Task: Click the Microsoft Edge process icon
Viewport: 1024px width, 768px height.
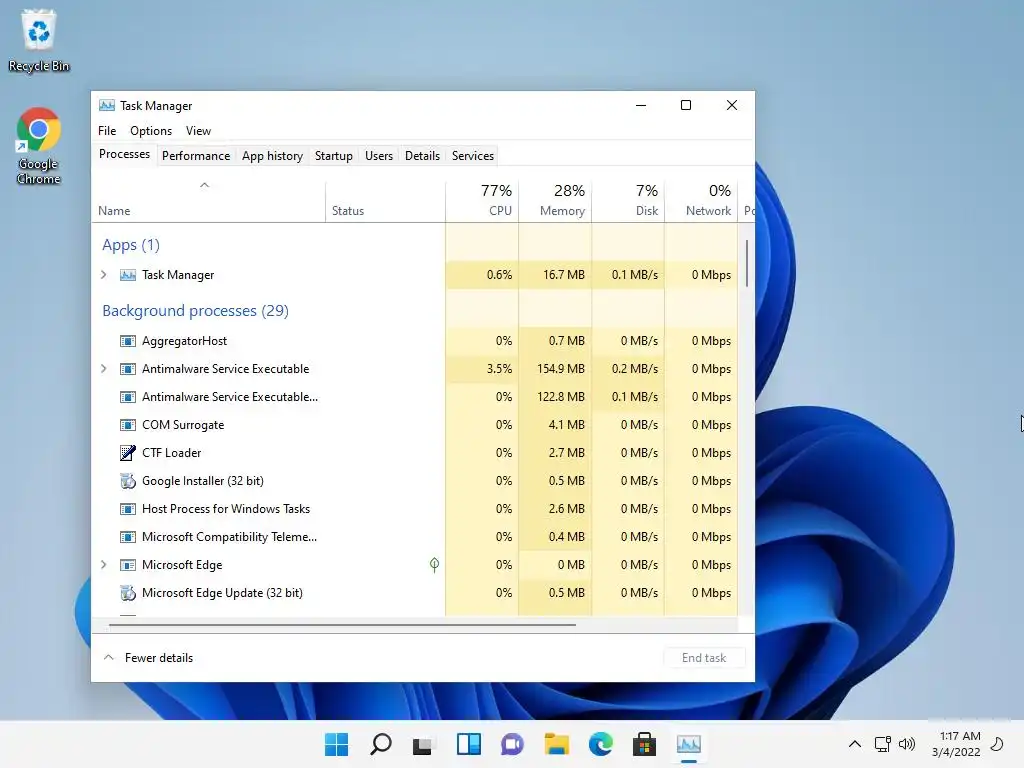Action: click(x=128, y=565)
